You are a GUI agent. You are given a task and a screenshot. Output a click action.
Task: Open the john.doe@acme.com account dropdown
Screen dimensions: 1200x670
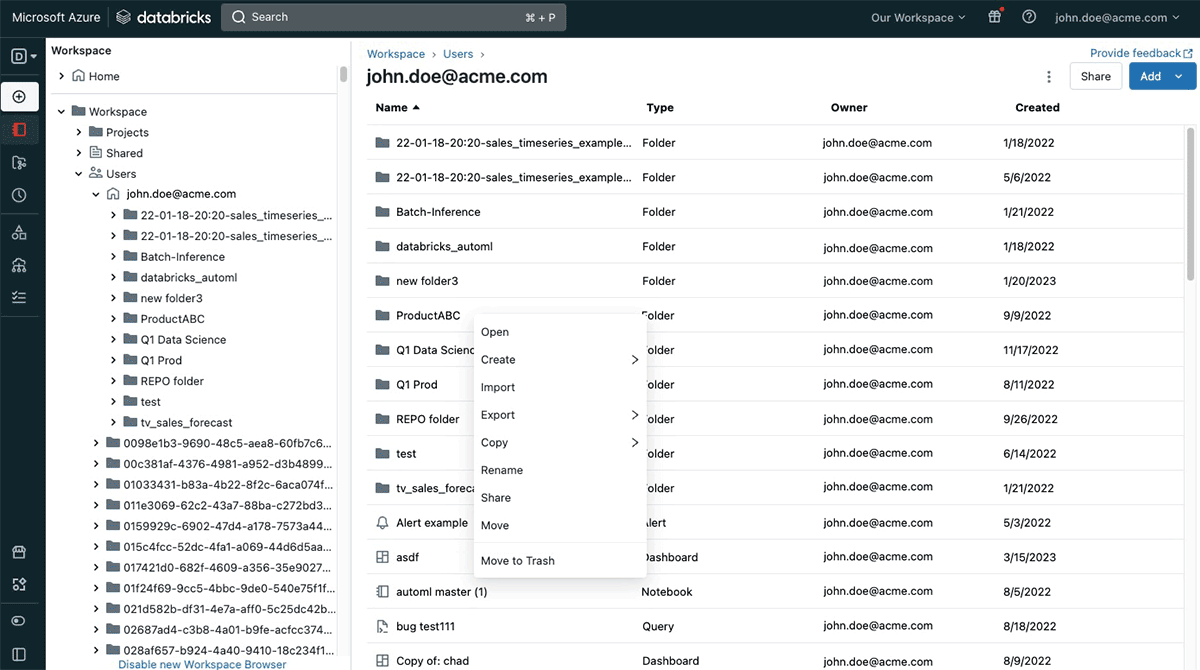tap(1117, 16)
